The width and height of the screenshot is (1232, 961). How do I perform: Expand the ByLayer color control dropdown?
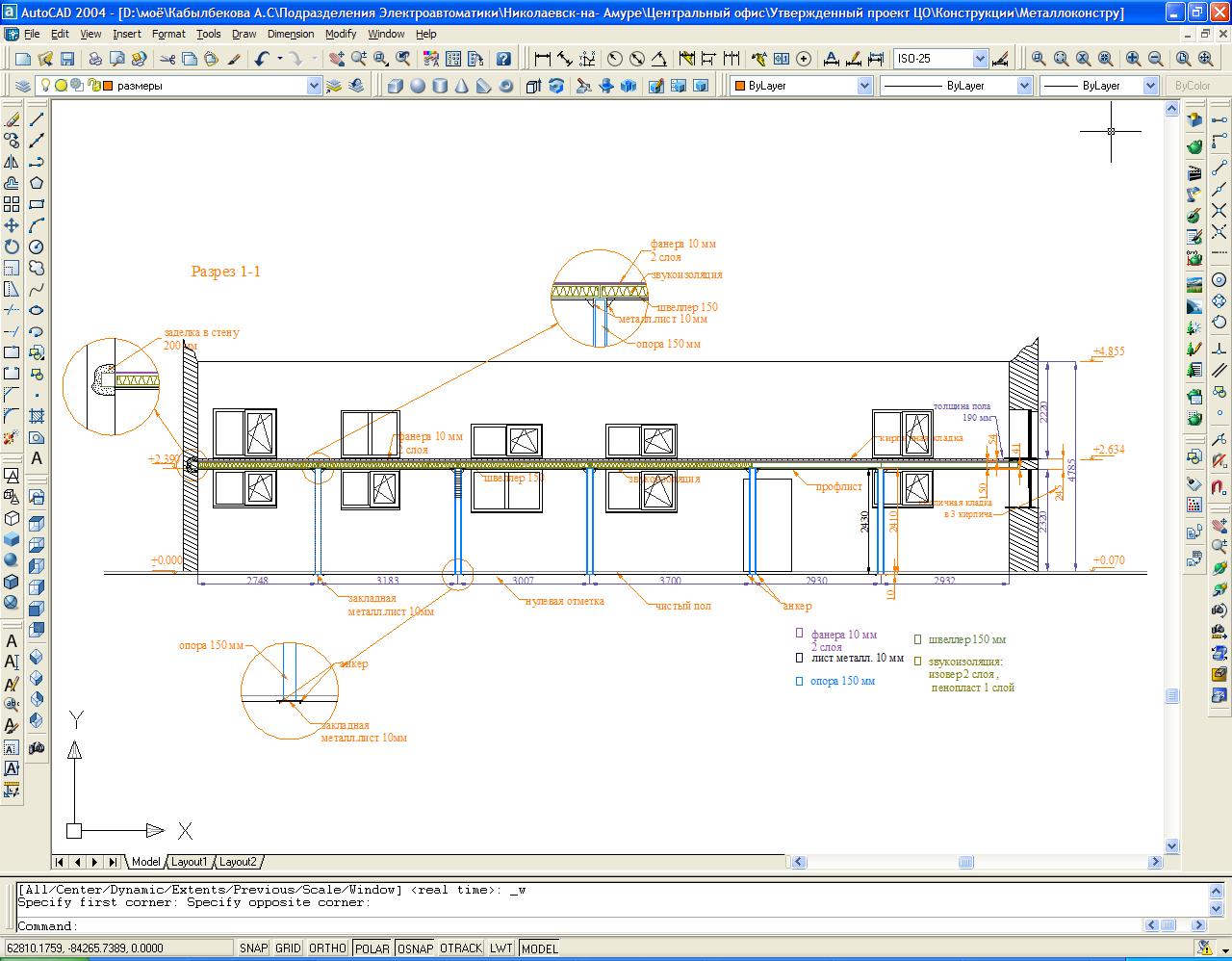click(863, 86)
